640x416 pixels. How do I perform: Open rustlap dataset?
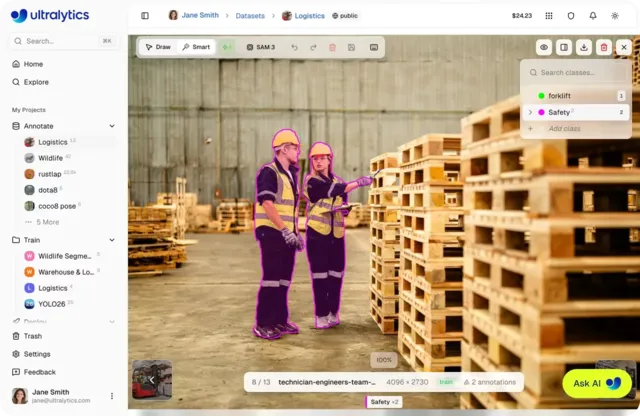50,174
